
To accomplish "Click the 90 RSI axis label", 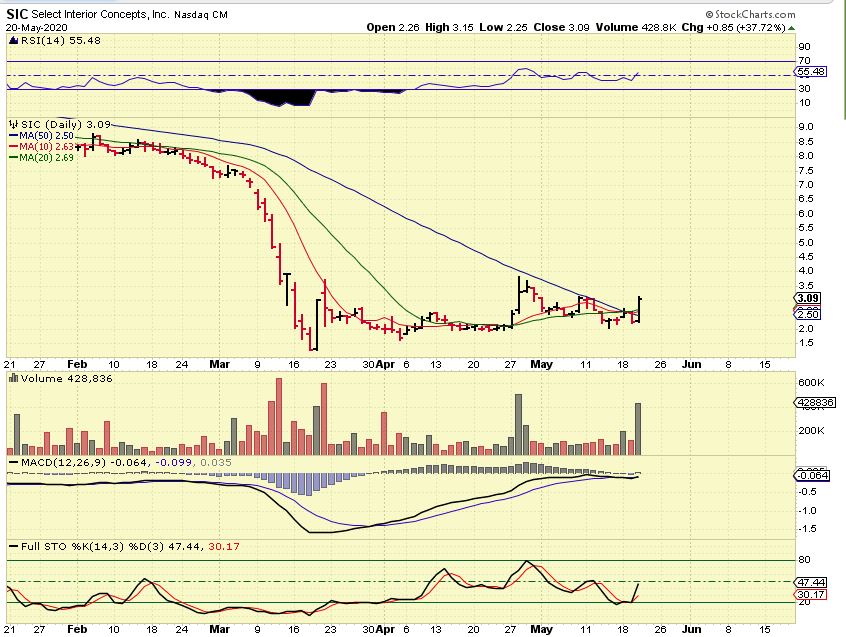I will (x=804, y=47).
